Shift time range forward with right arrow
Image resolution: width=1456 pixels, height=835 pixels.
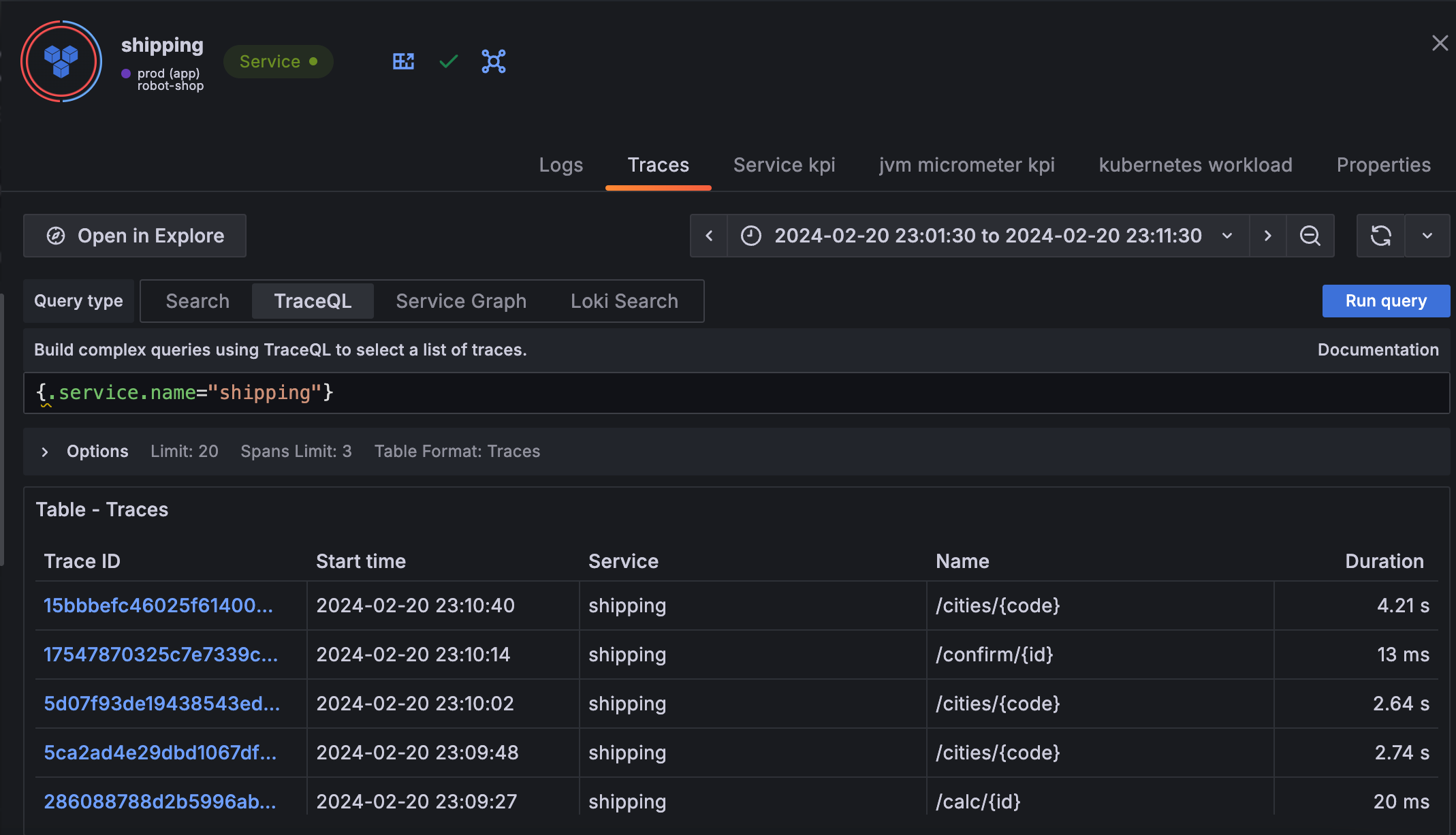tap(1267, 236)
